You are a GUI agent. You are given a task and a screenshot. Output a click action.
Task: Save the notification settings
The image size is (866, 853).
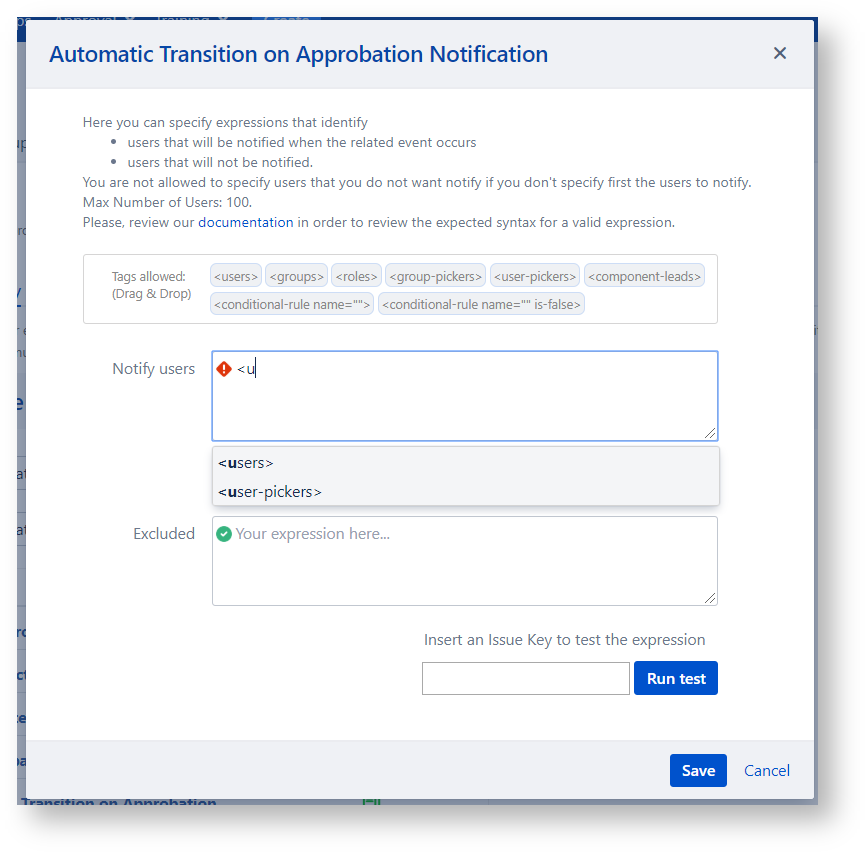pos(698,770)
